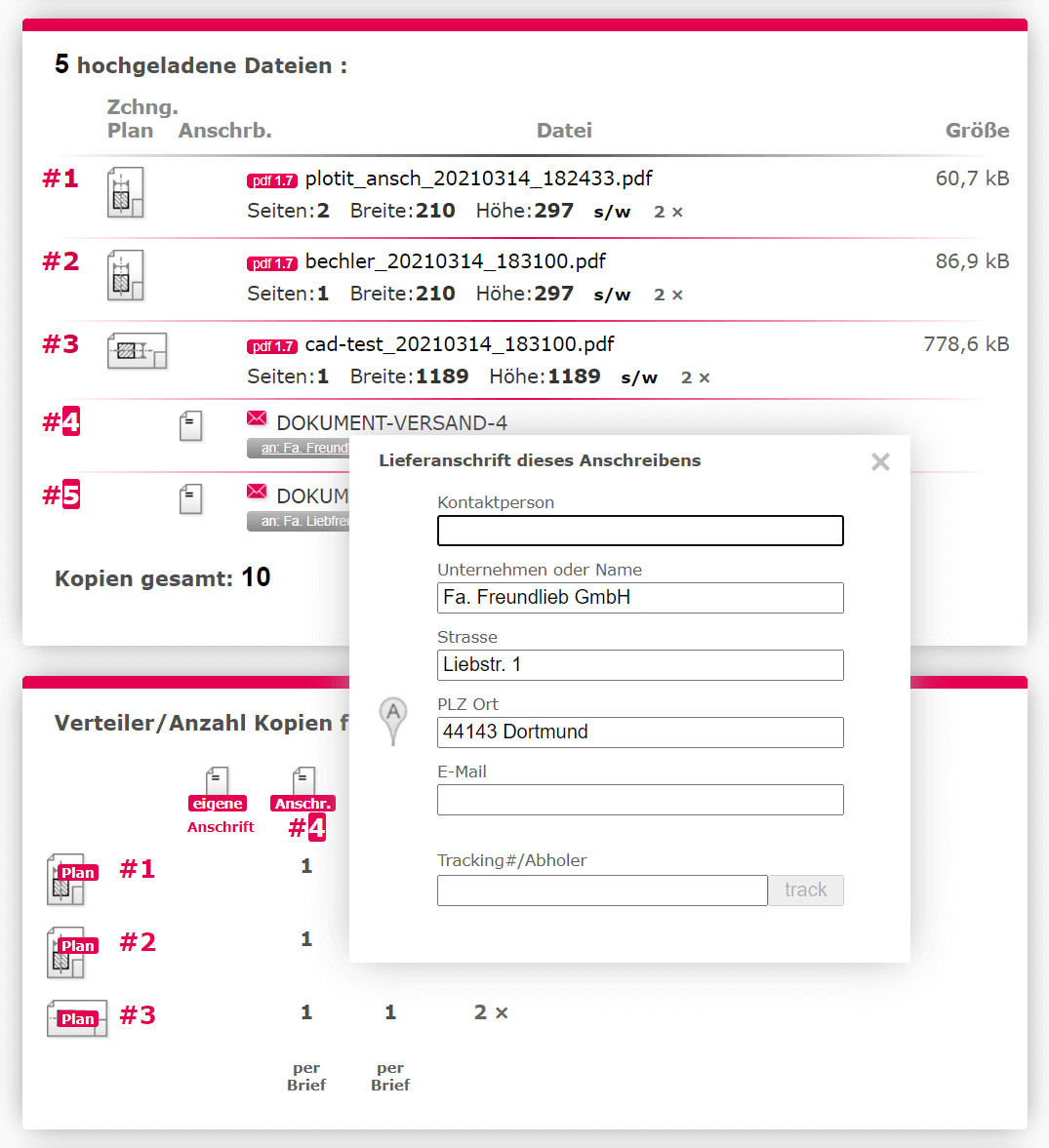
Task: Click the '2 ×' copies count for cad-test file
Action: click(x=695, y=377)
